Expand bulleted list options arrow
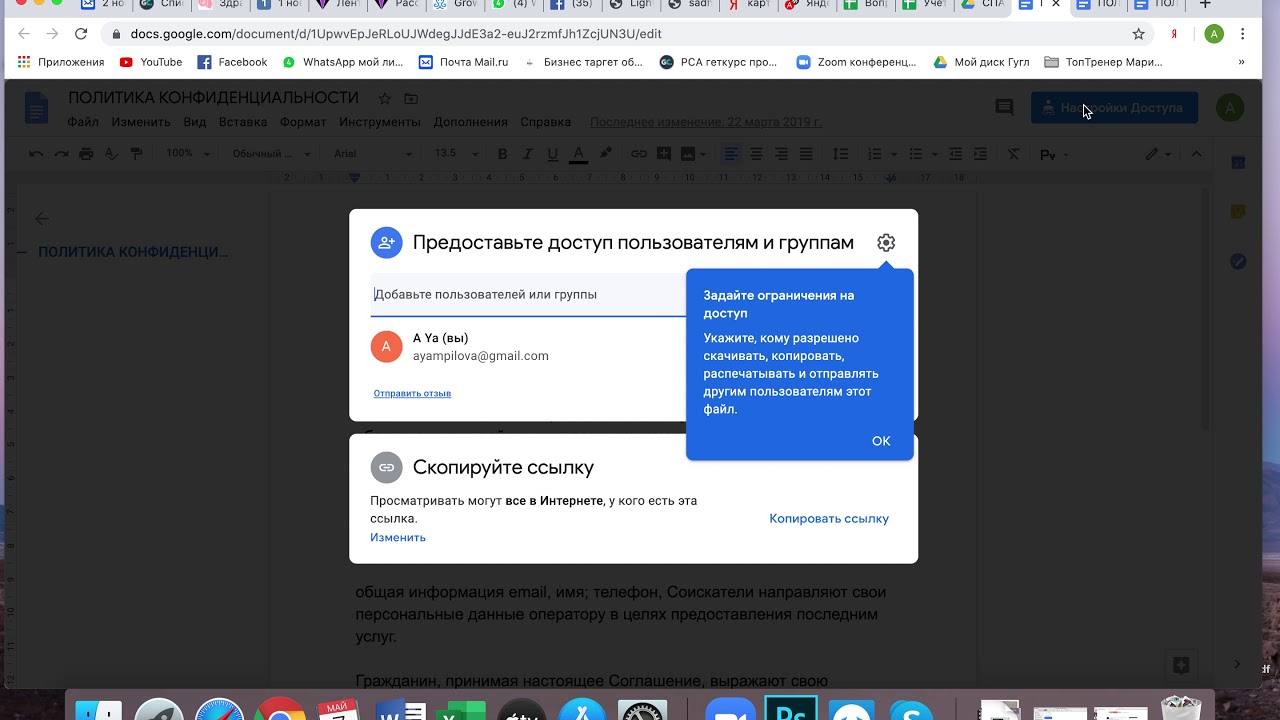The height and width of the screenshot is (720, 1280). point(934,155)
